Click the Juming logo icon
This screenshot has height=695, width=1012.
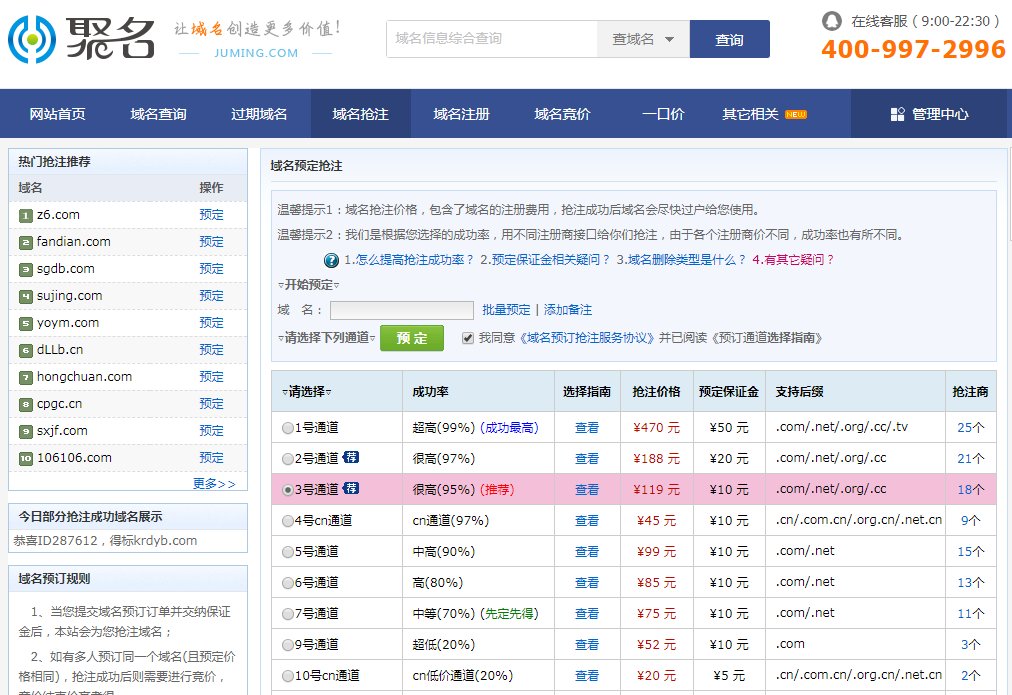coord(32,38)
